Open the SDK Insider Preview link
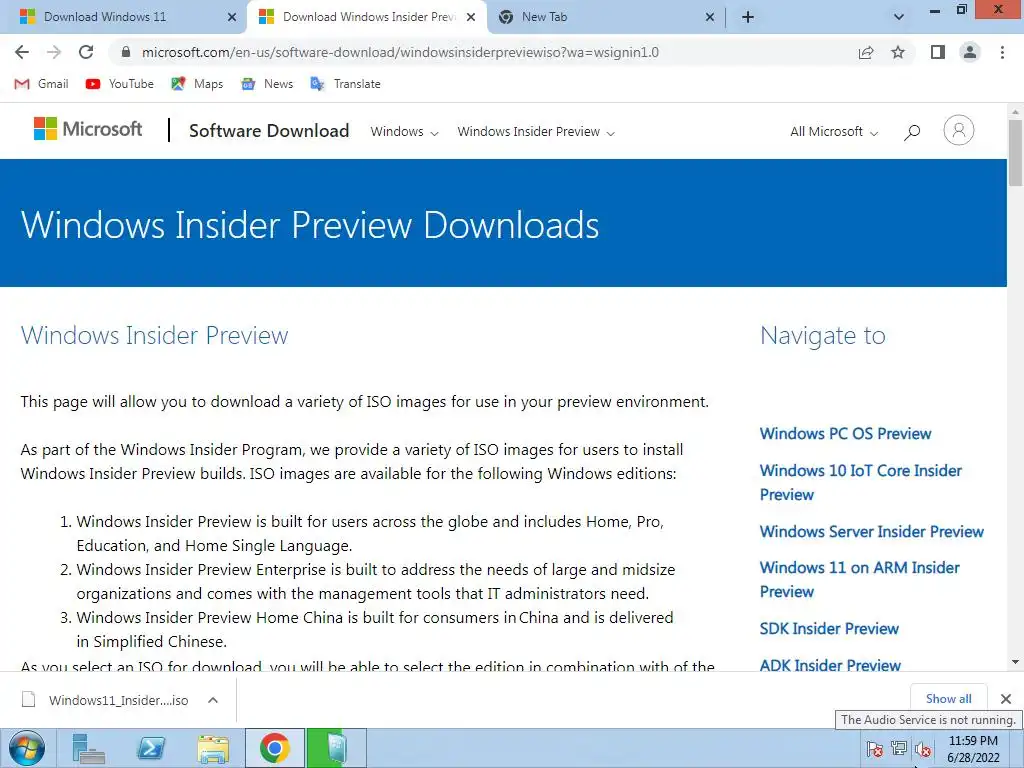1024x768 pixels. click(829, 629)
